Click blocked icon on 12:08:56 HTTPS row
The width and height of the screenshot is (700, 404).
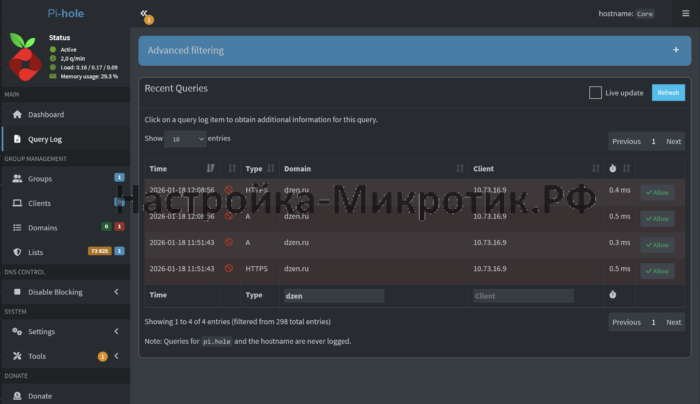(x=229, y=190)
